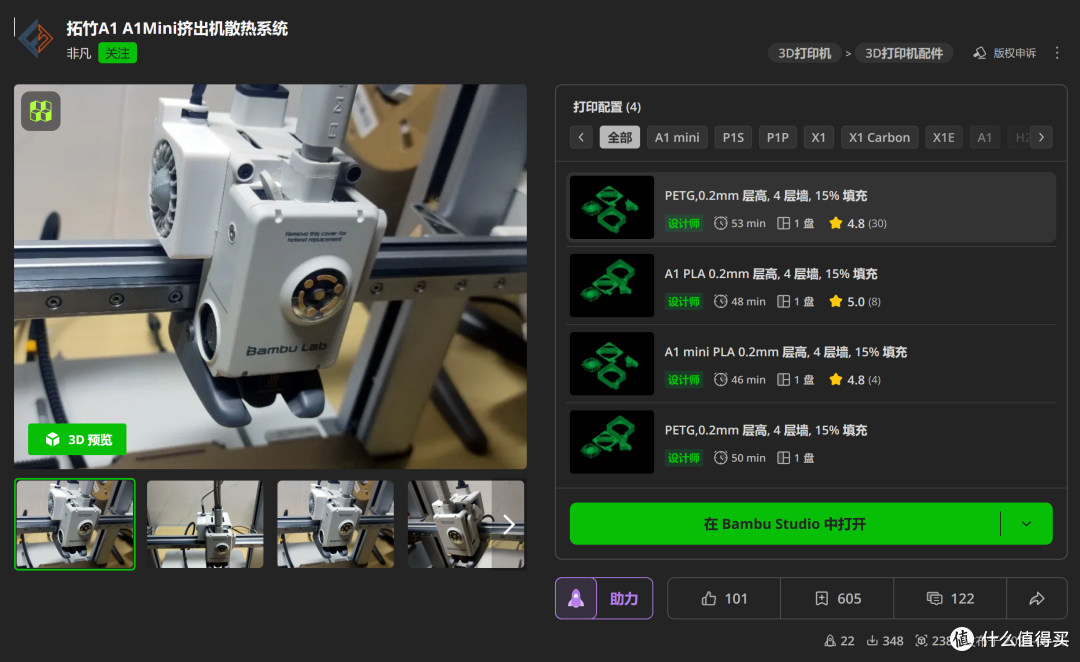
Task: Click the 46 min profile preview thumbnail
Action: 612,364
